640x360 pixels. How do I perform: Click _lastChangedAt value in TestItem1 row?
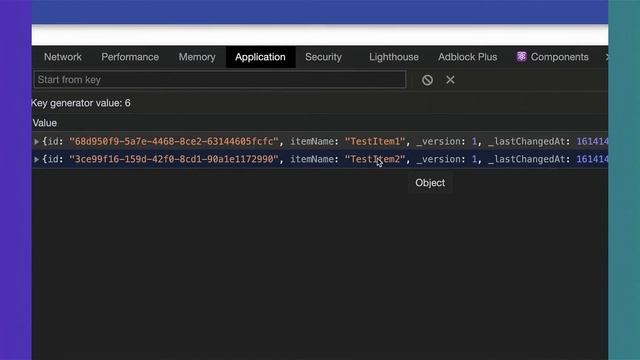pos(592,142)
